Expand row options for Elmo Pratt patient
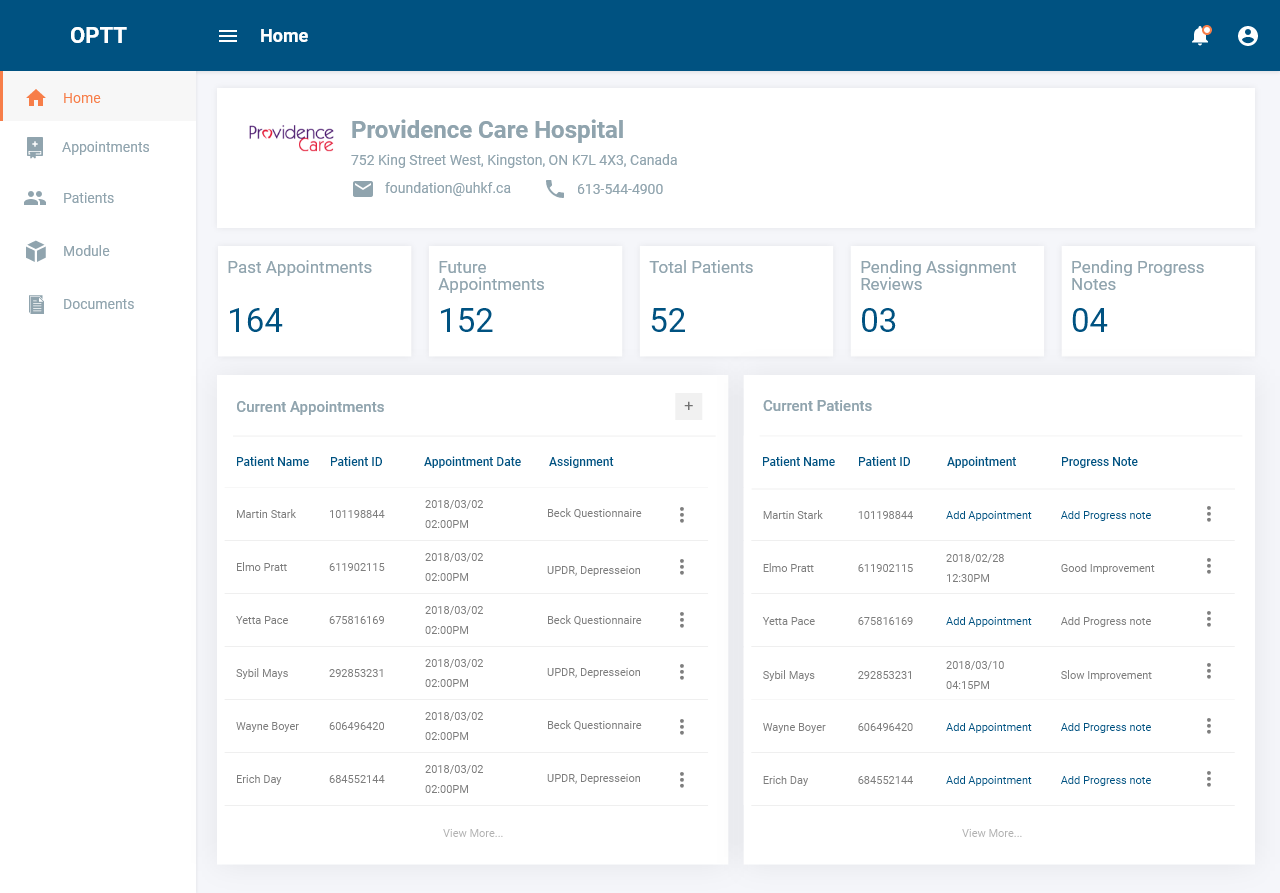The width and height of the screenshot is (1280, 893). point(1208,567)
